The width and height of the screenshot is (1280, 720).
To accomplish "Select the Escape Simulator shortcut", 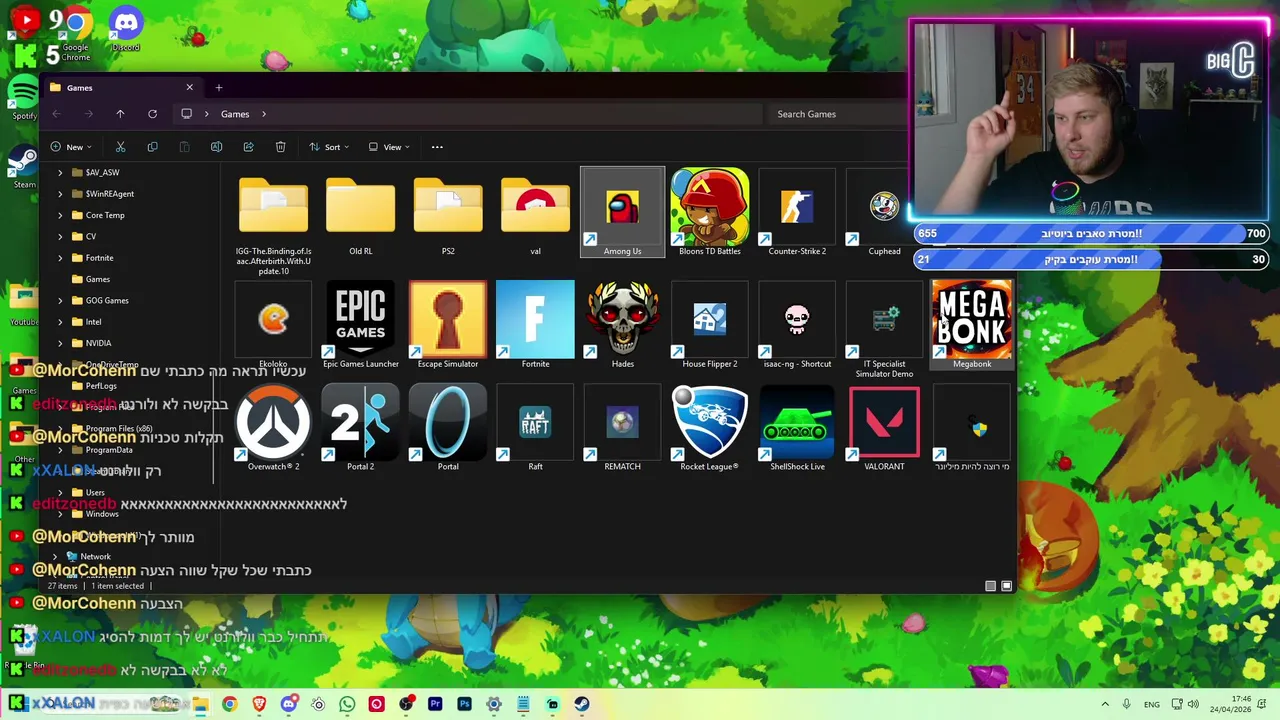I will tap(448, 325).
